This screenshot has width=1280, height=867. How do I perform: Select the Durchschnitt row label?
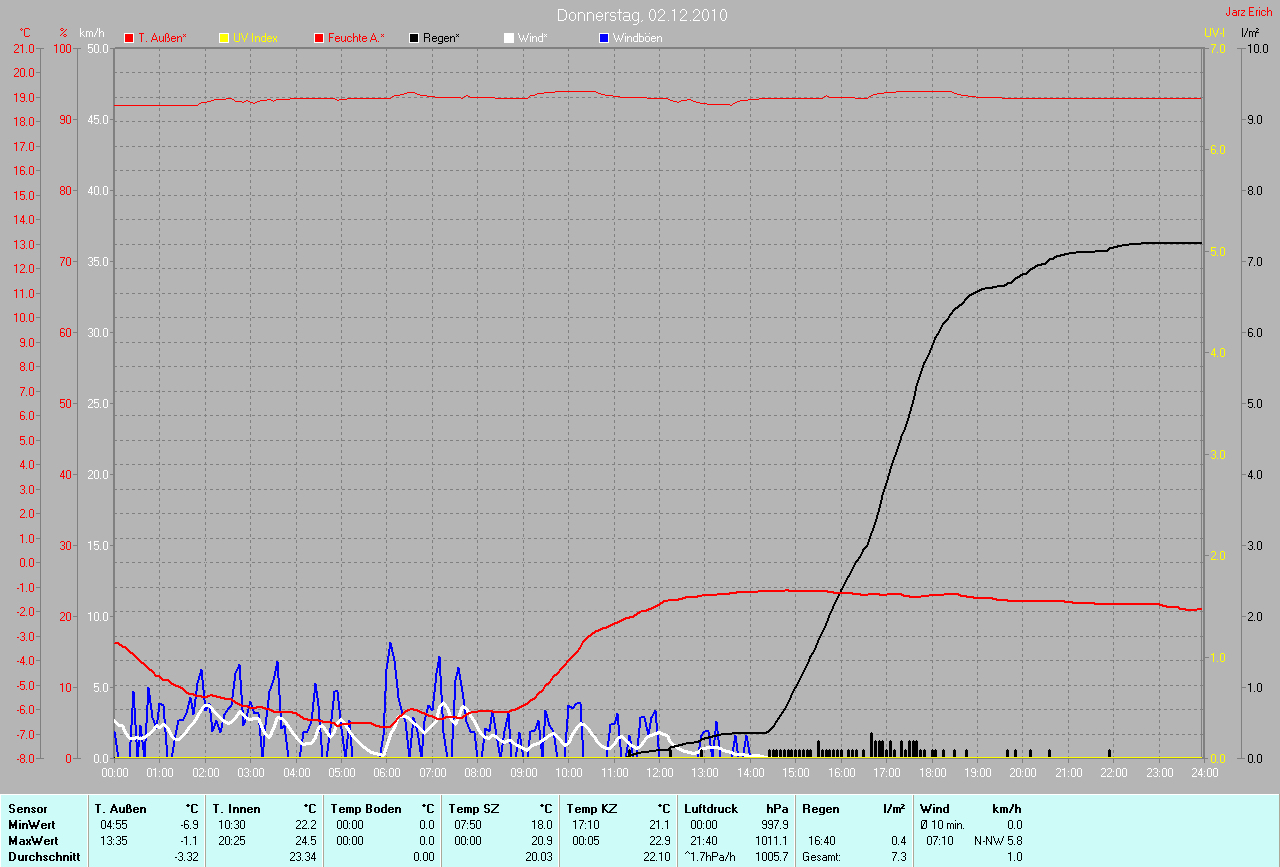pyautogui.click(x=44, y=856)
